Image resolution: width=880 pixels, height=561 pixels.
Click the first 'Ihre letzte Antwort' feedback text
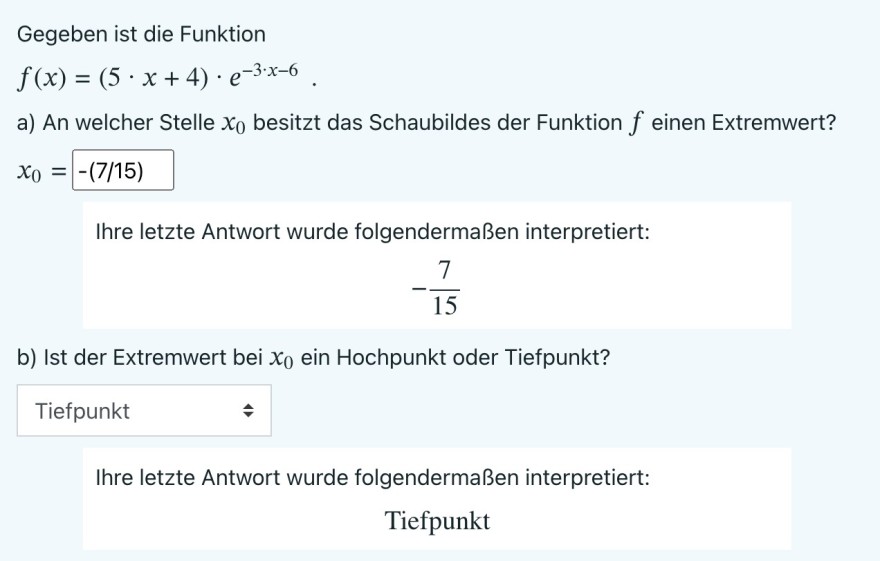pos(373,231)
